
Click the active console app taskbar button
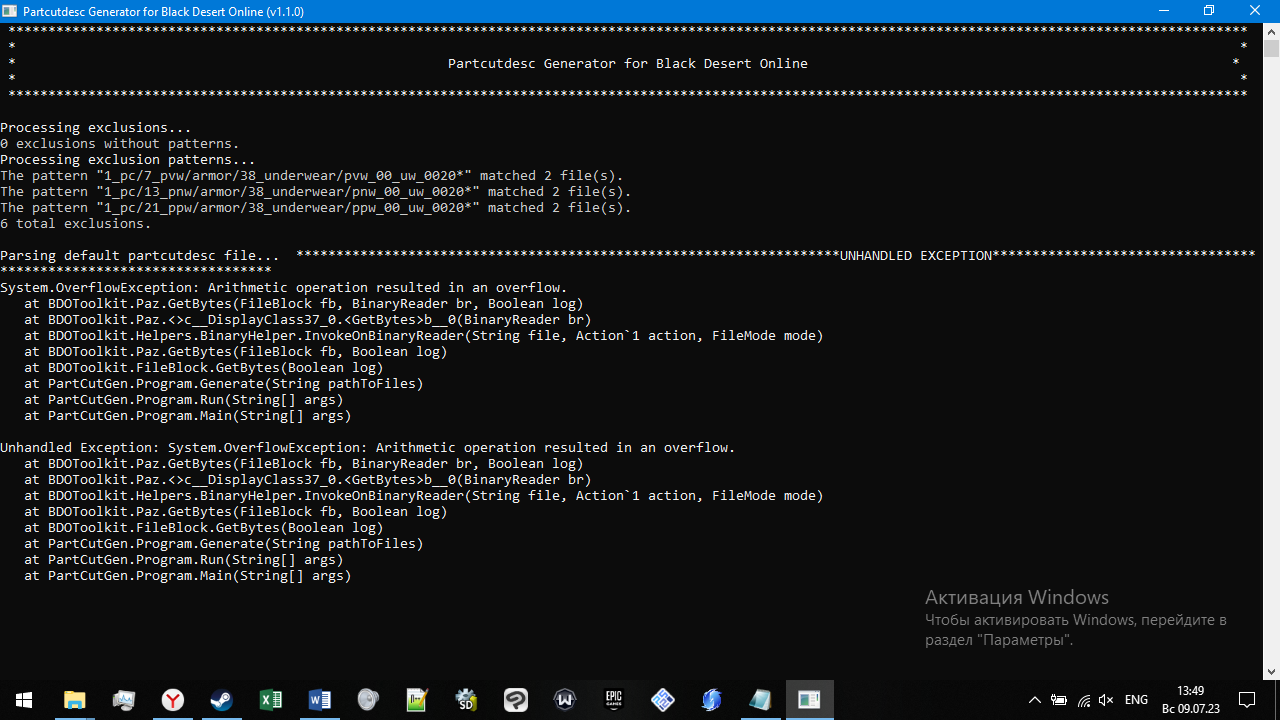[809, 699]
